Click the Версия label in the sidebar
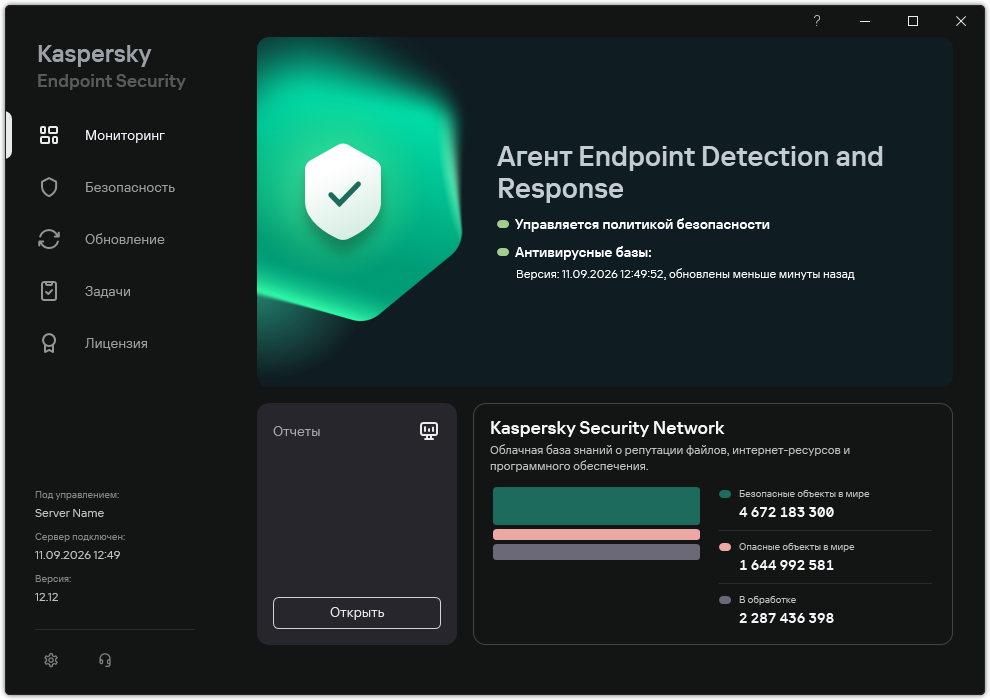The height and width of the screenshot is (700, 990). [53, 579]
